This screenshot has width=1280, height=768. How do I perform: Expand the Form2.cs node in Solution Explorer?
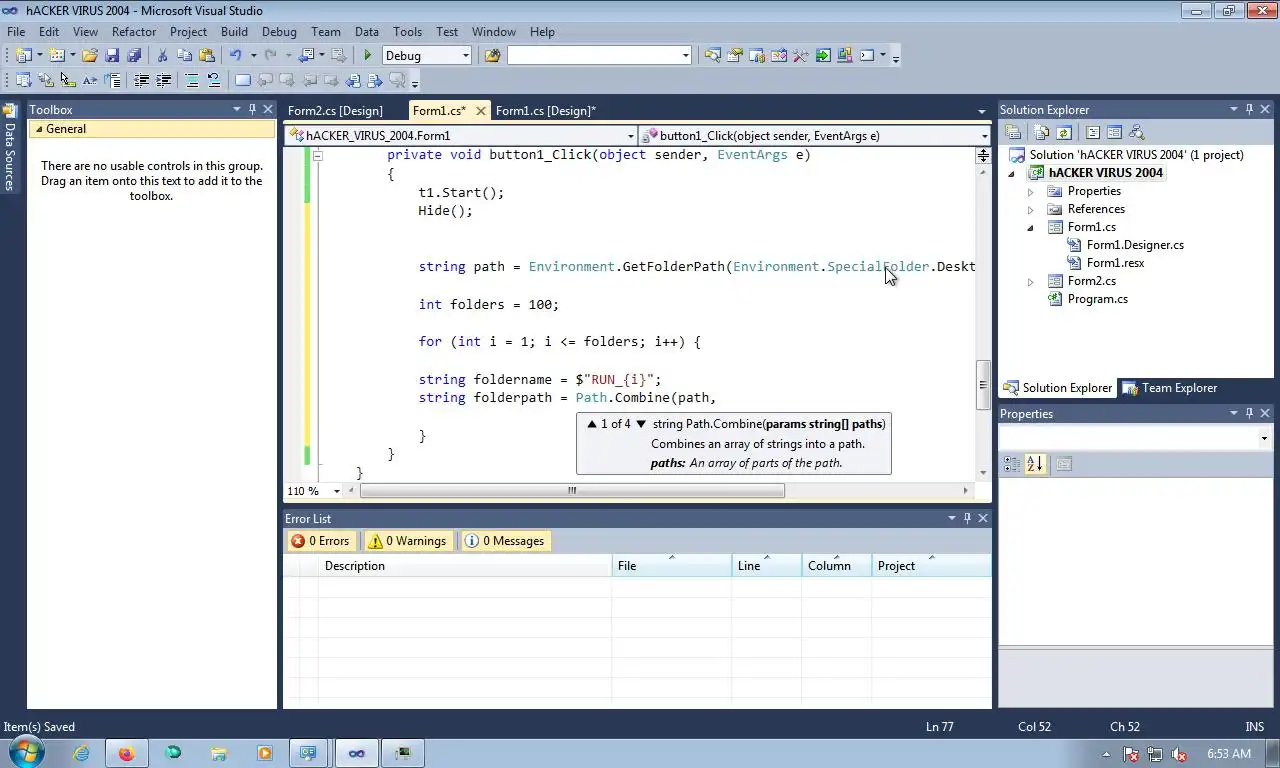[1031, 281]
